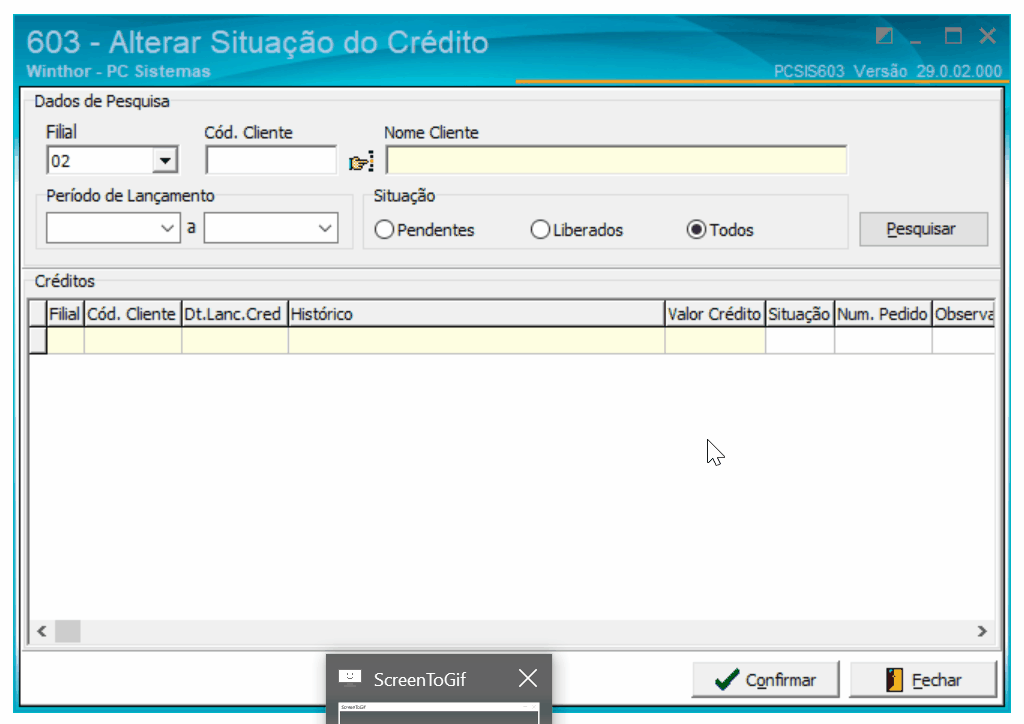Click the Num. Pedido column header

883,314
